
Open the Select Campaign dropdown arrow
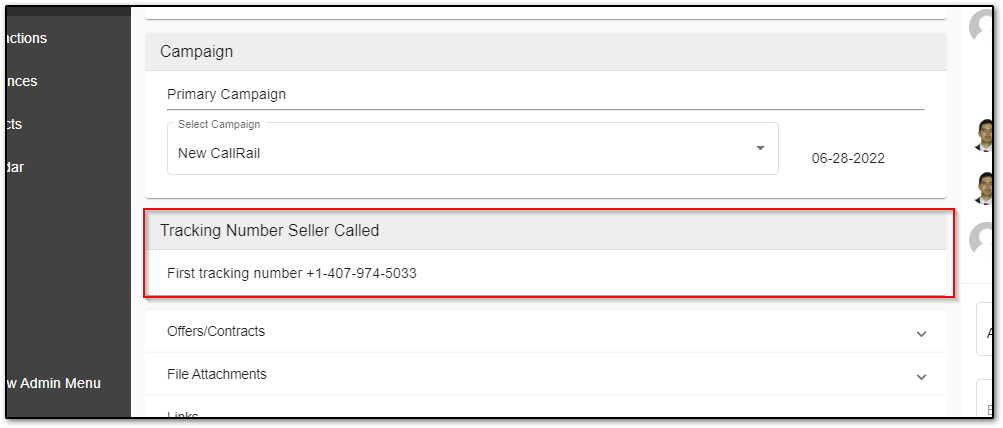click(760, 148)
